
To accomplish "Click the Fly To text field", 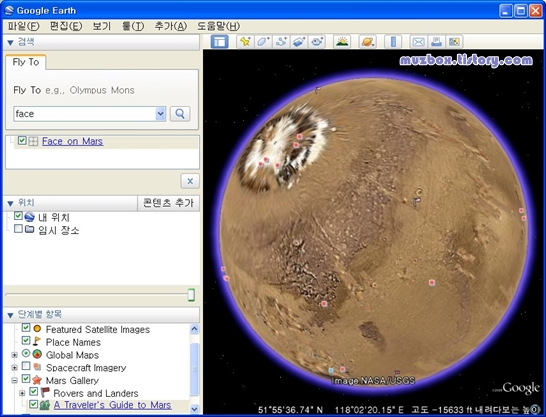I will click(x=85, y=114).
